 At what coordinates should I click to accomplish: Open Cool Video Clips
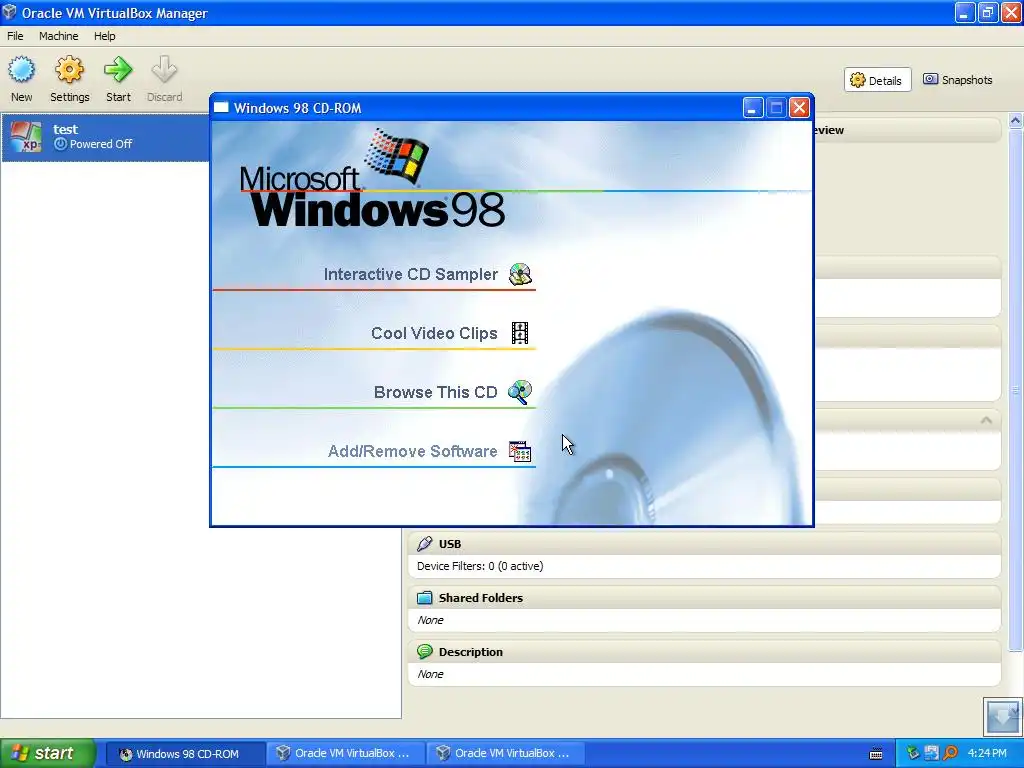coord(434,333)
